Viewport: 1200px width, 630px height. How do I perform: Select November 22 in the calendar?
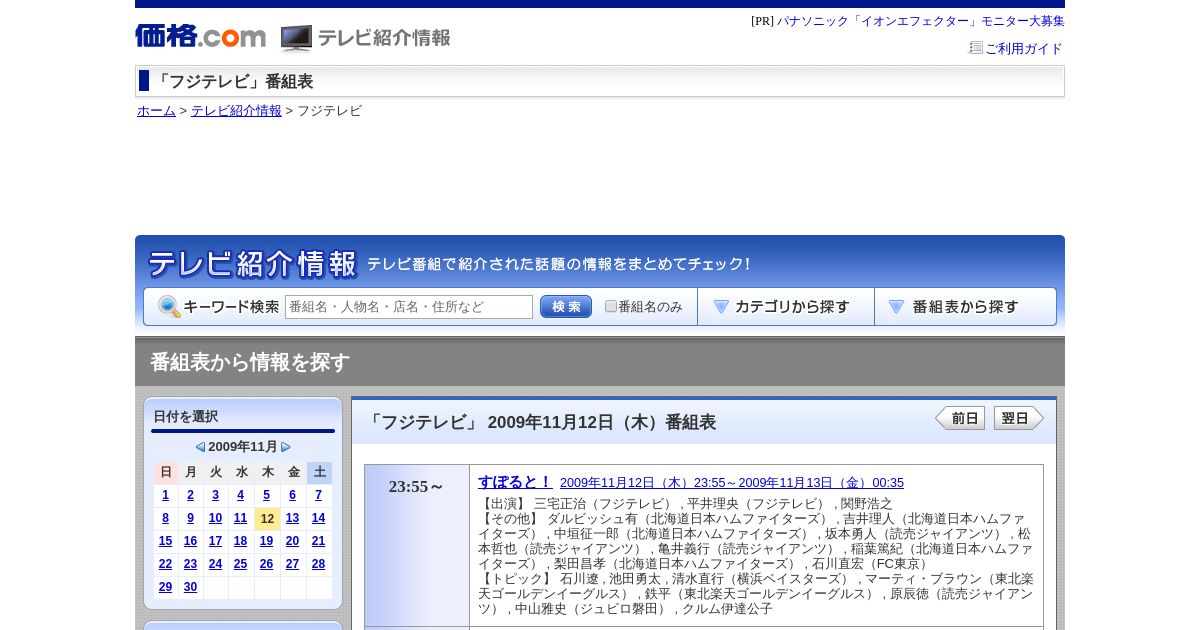(x=165, y=564)
